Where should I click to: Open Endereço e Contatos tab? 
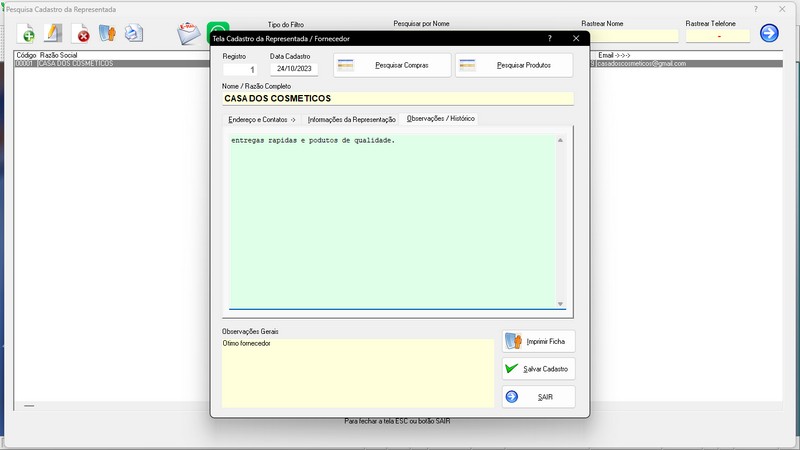point(262,119)
